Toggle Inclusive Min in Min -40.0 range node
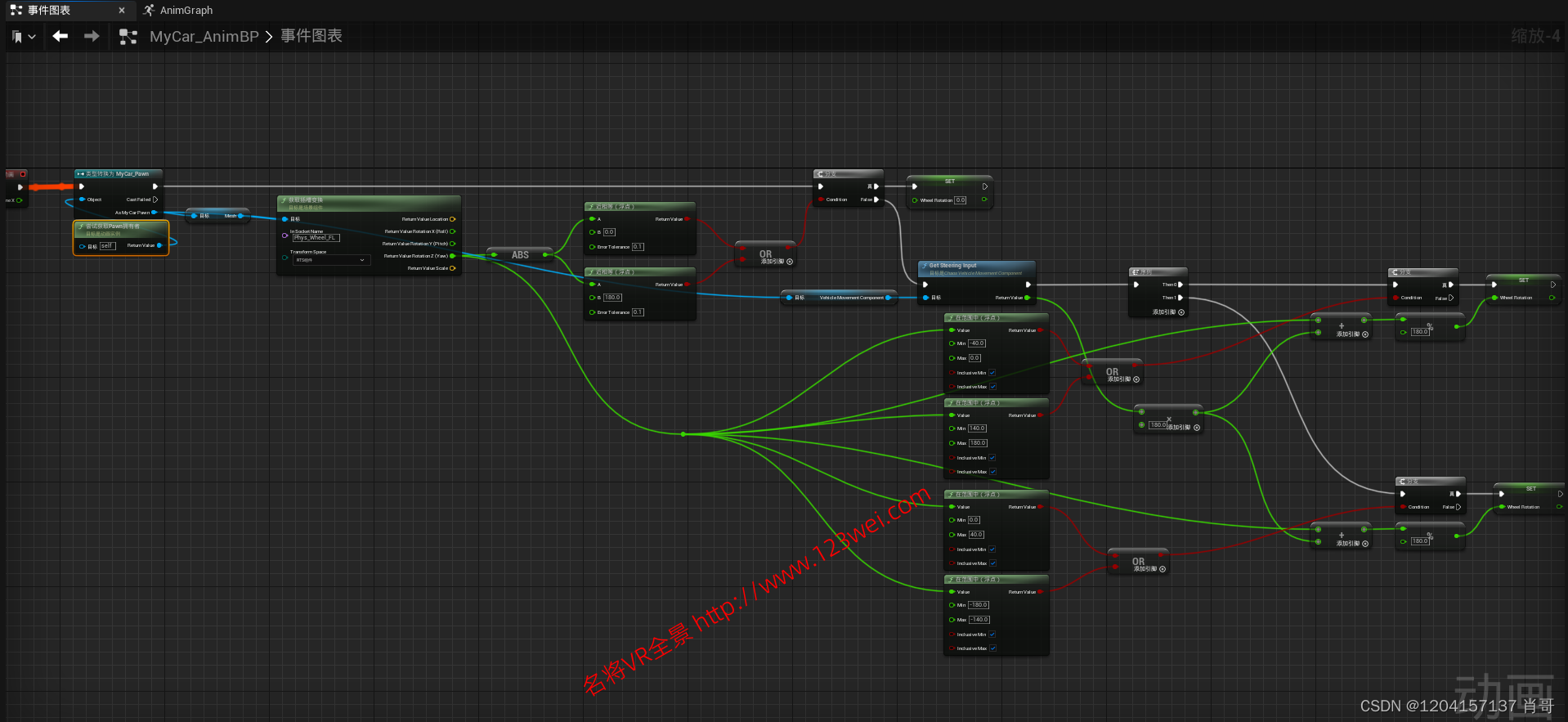The image size is (1568, 722). 992,373
